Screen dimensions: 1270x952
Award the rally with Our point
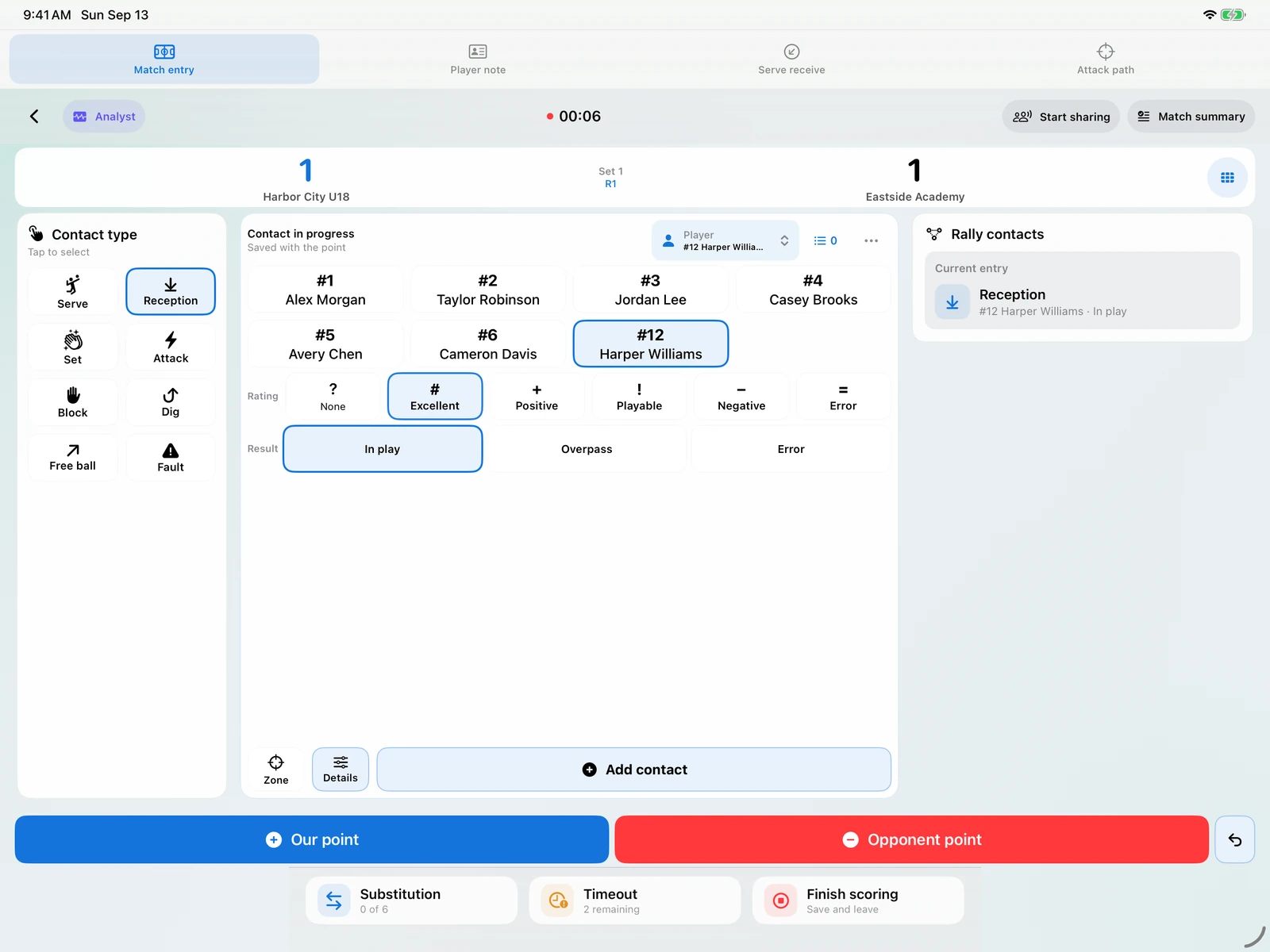312,839
